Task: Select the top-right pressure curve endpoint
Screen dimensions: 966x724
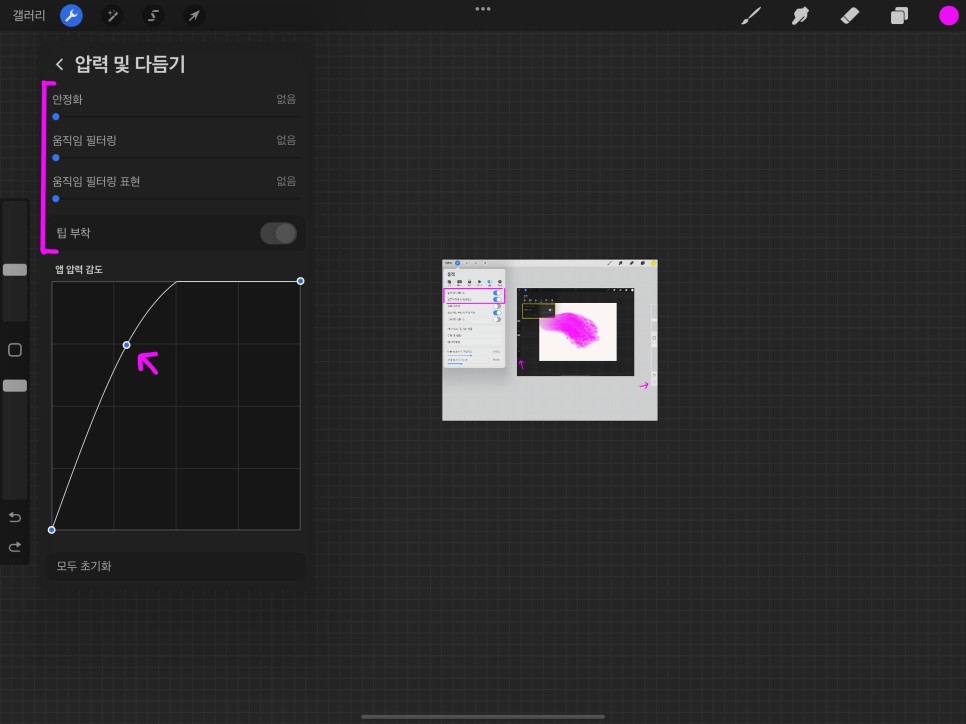Action: point(301,281)
